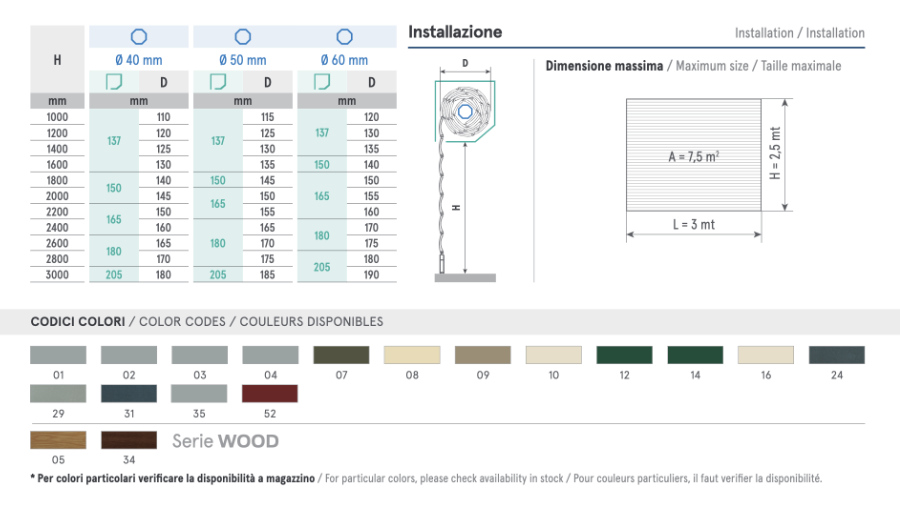Click the octagon icon above Ø 50 mm
The width and height of the screenshot is (900, 508).
click(242, 37)
